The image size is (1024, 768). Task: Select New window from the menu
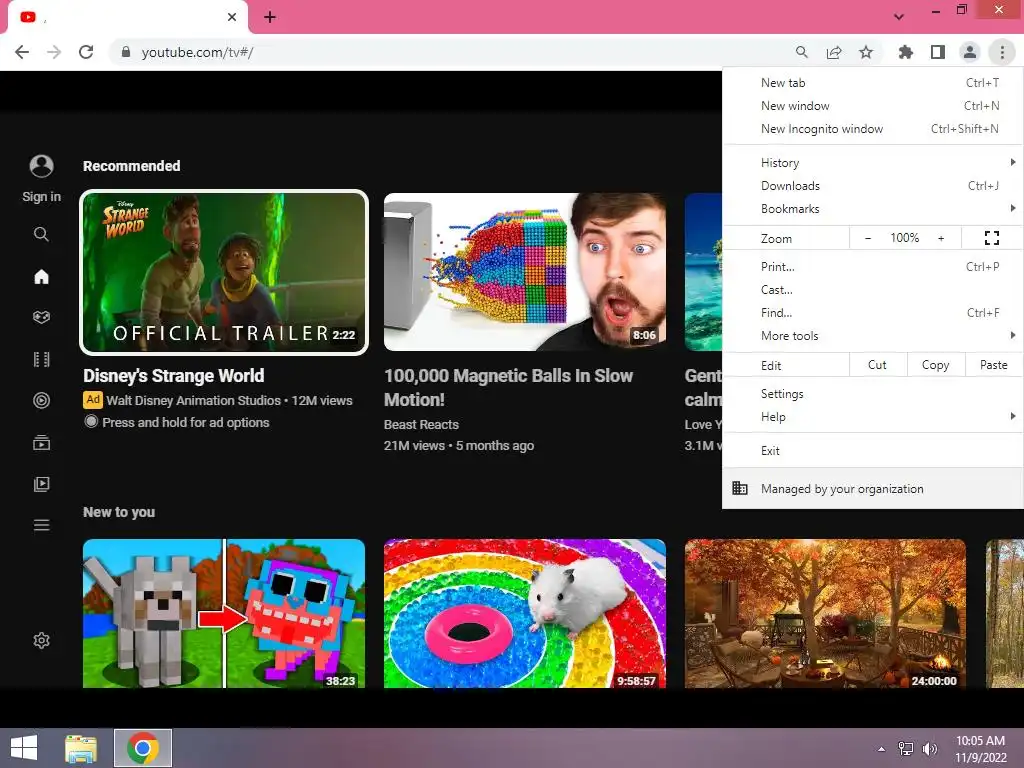(x=872, y=106)
